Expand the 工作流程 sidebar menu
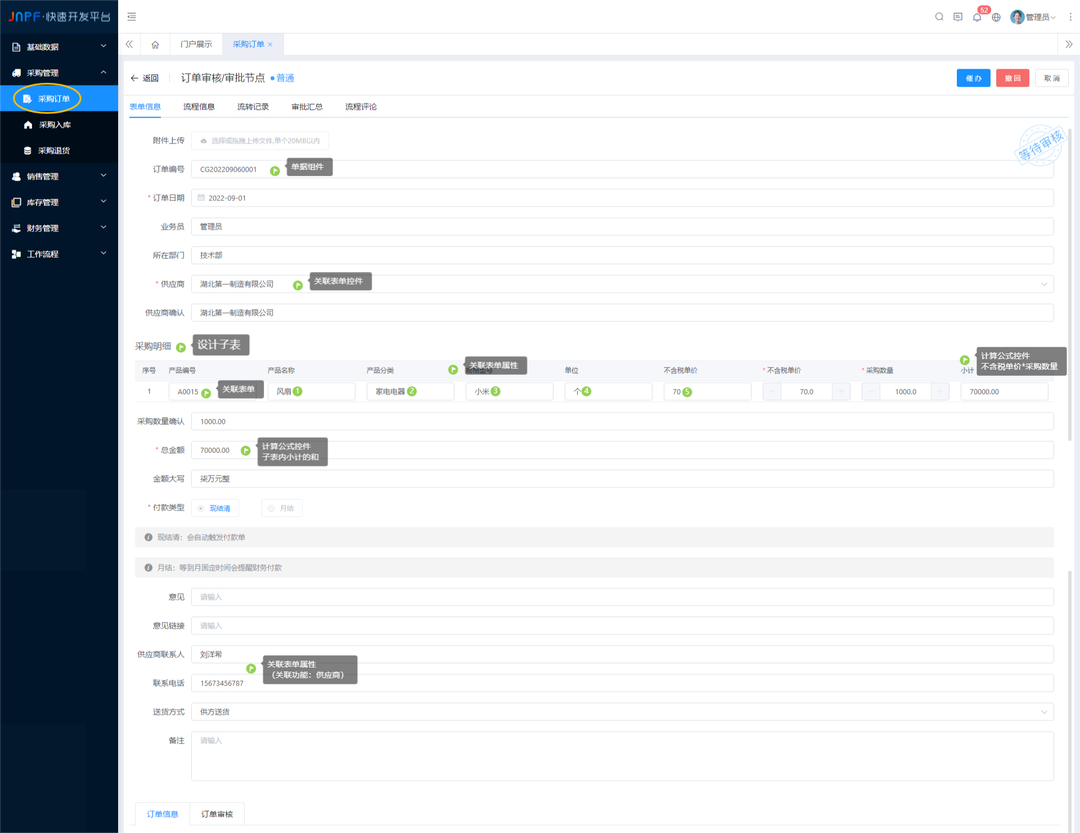This screenshot has width=1080, height=833. coord(59,254)
